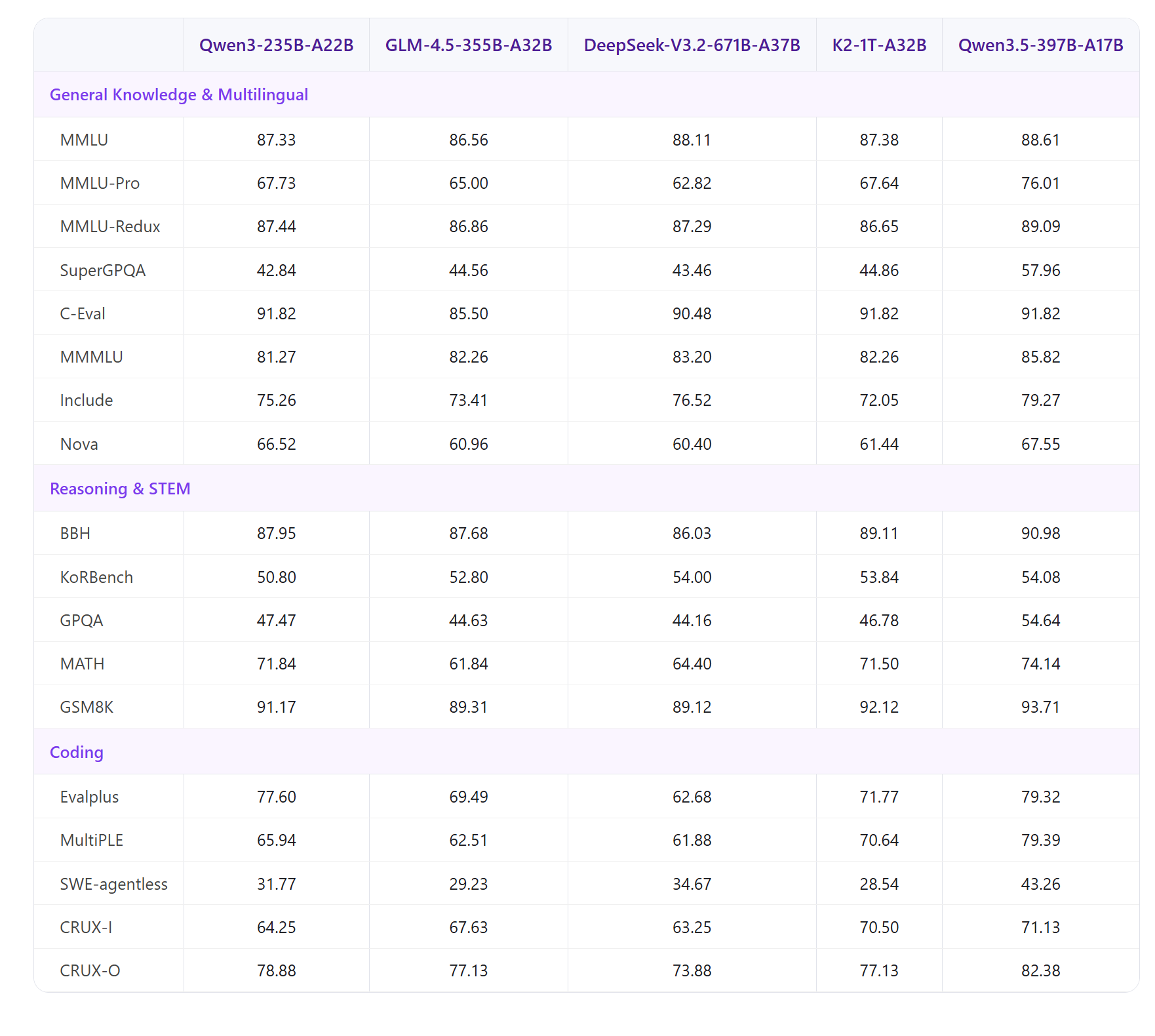Click the SuperGPQA row label
1155x1036 pixels.
102,271
